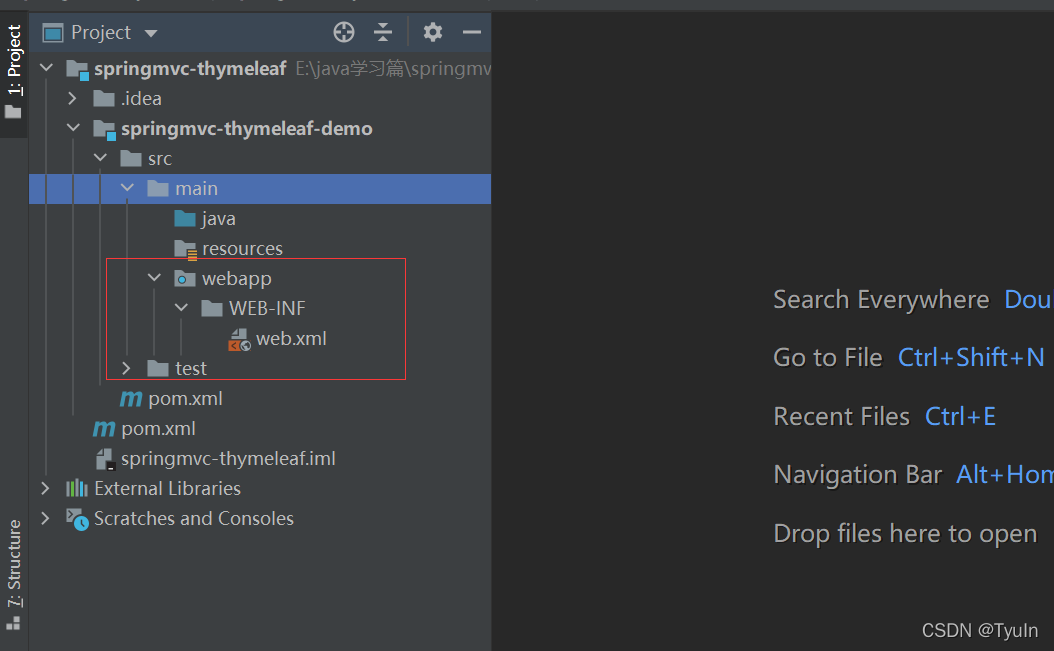Toggle the 1: Project side tab
This screenshot has width=1054, height=651.
coord(14,71)
